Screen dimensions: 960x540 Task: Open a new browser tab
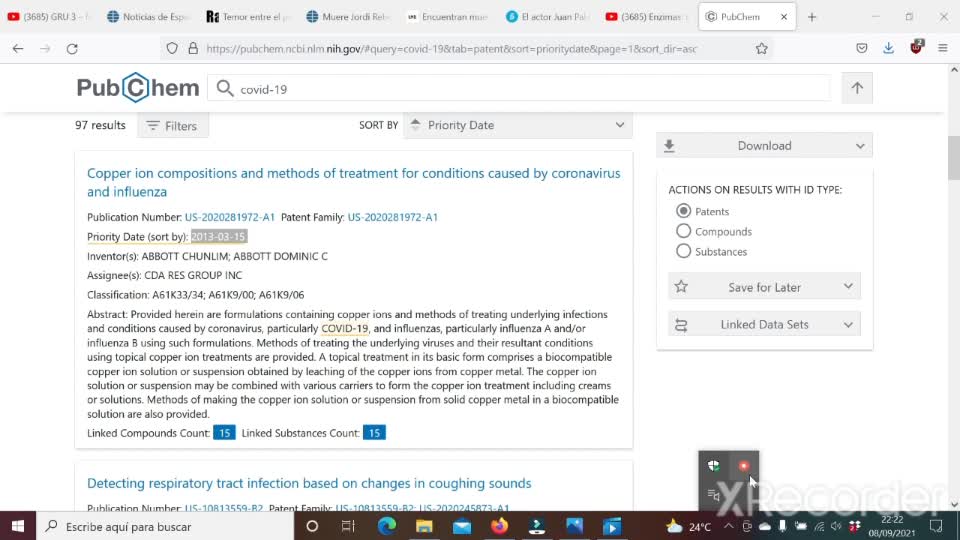(x=812, y=17)
